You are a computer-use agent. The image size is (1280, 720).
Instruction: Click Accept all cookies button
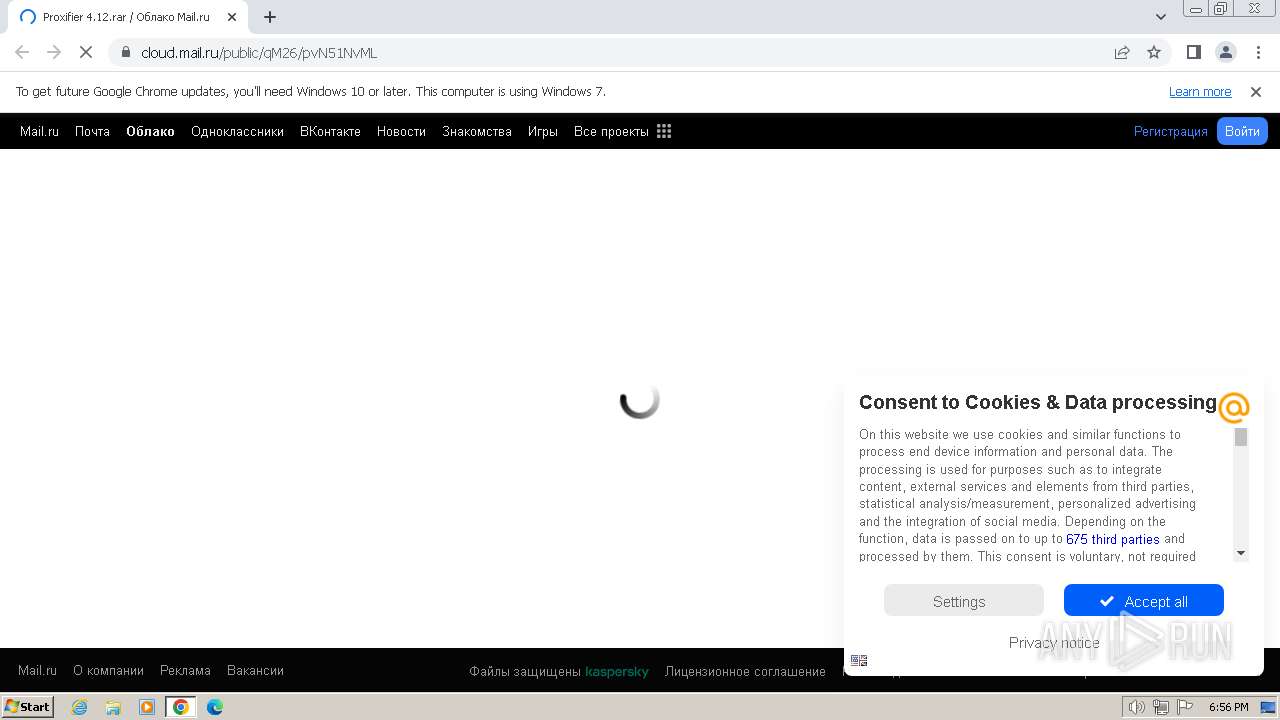tap(1144, 601)
